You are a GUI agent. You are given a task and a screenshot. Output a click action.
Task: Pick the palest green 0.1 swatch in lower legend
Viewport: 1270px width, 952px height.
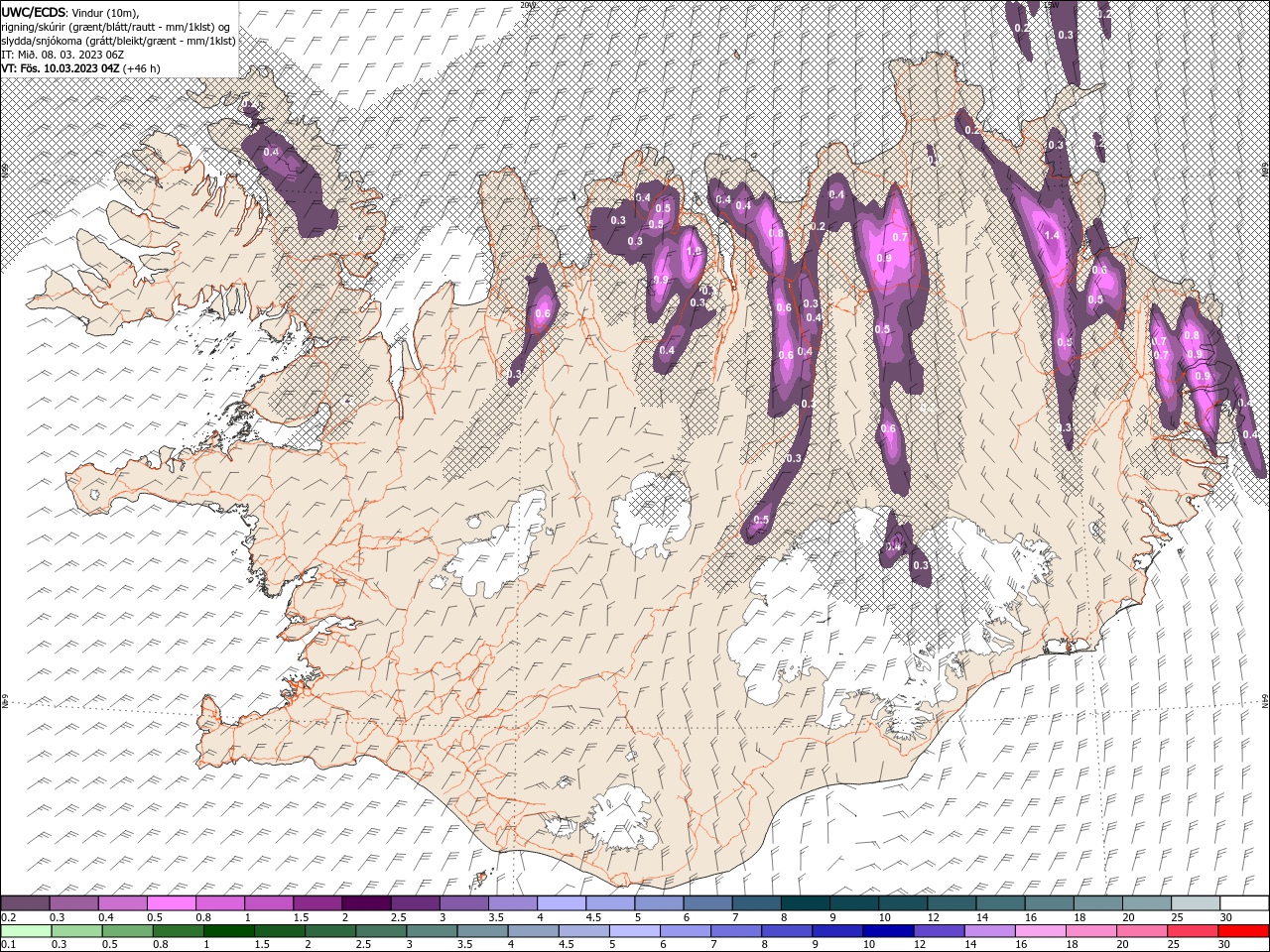click(26, 931)
